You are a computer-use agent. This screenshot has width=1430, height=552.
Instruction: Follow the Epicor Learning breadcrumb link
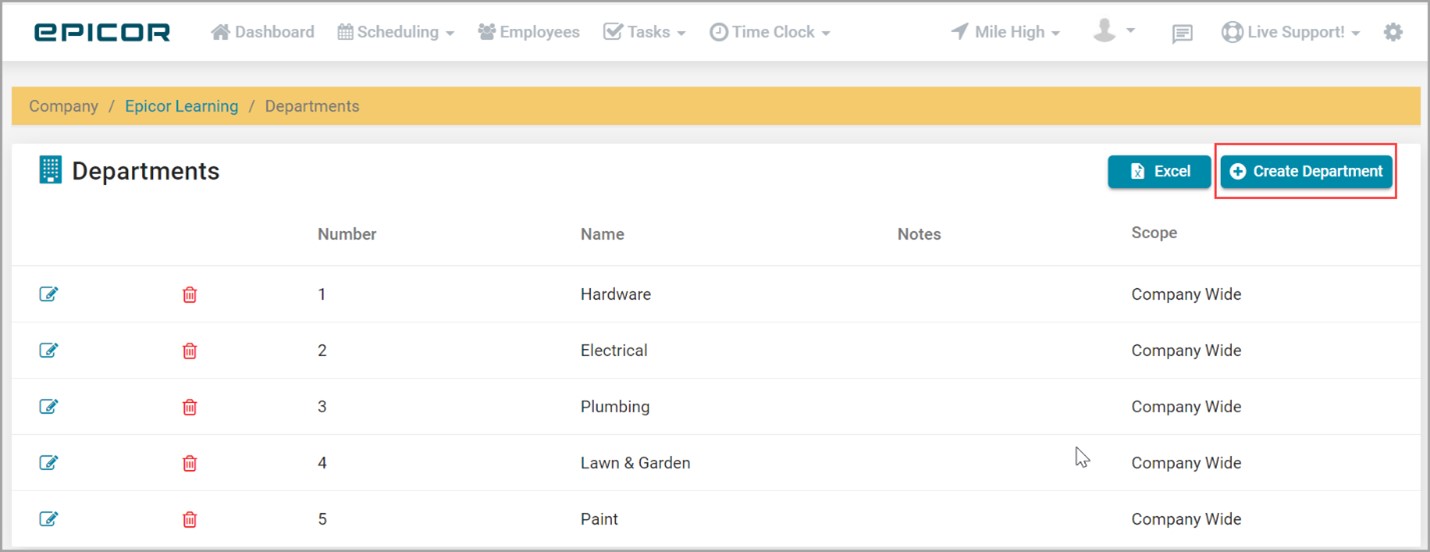pos(181,106)
